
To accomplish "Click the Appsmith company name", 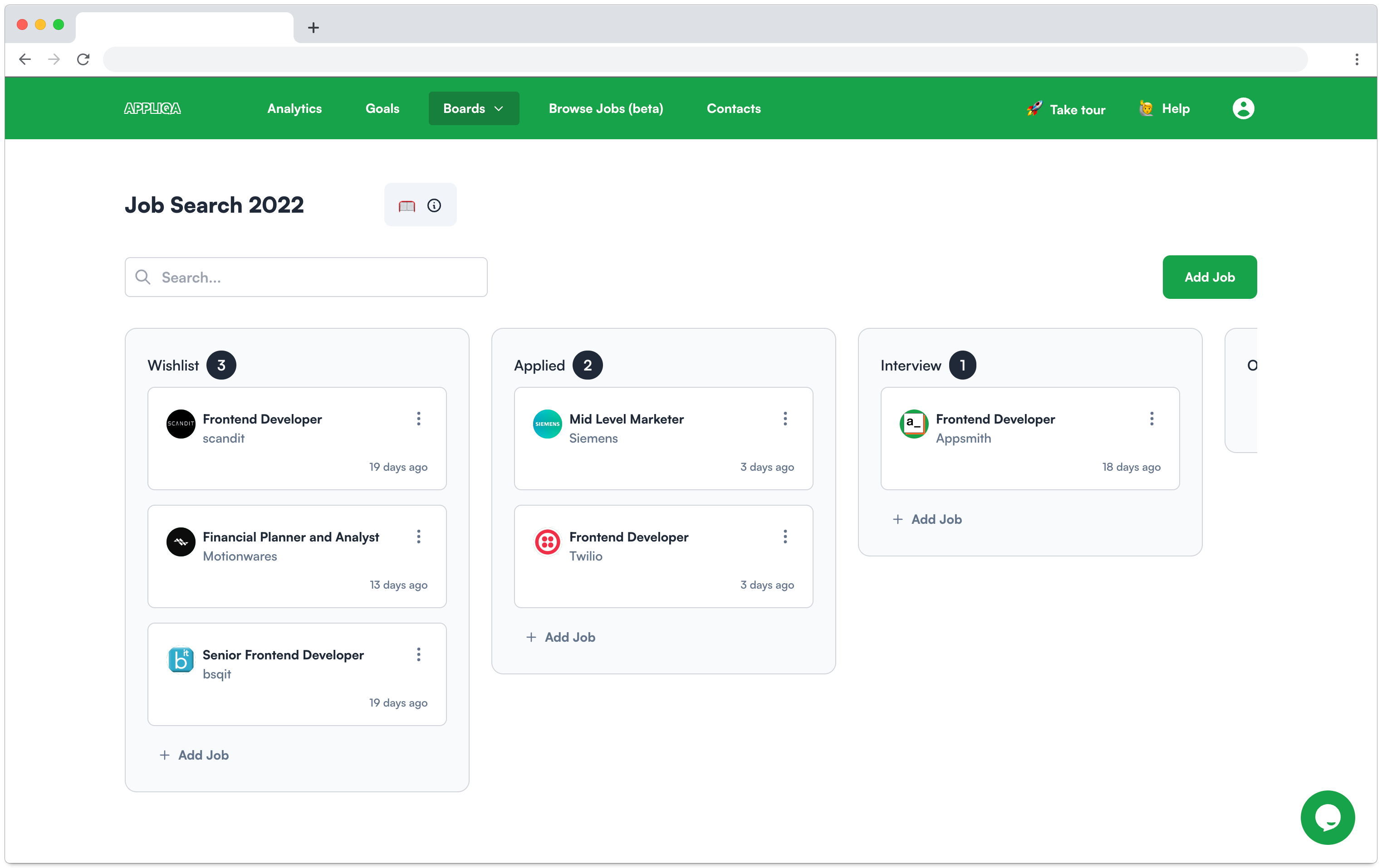I will coord(963,438).
